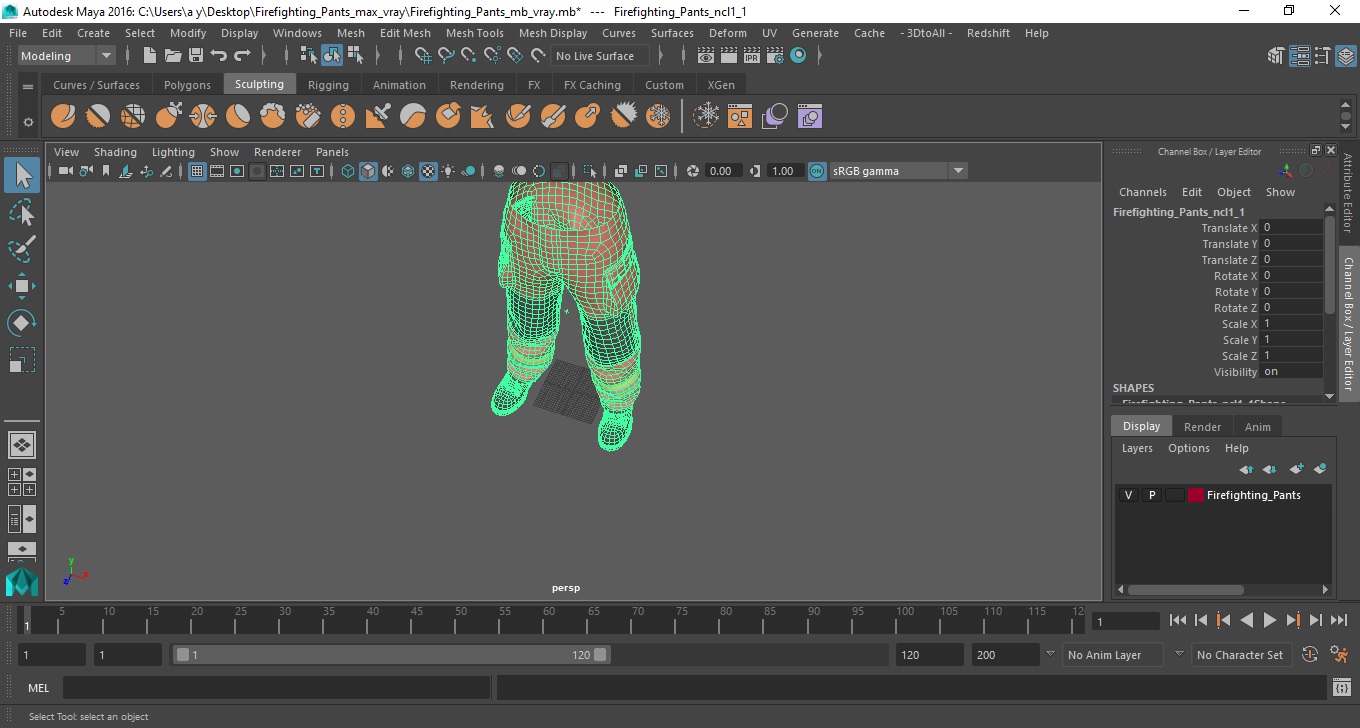Select the Sculpt tool in shelf
Screen dimensions: 1360x728
pyautogui.click(x=63, y=117)
